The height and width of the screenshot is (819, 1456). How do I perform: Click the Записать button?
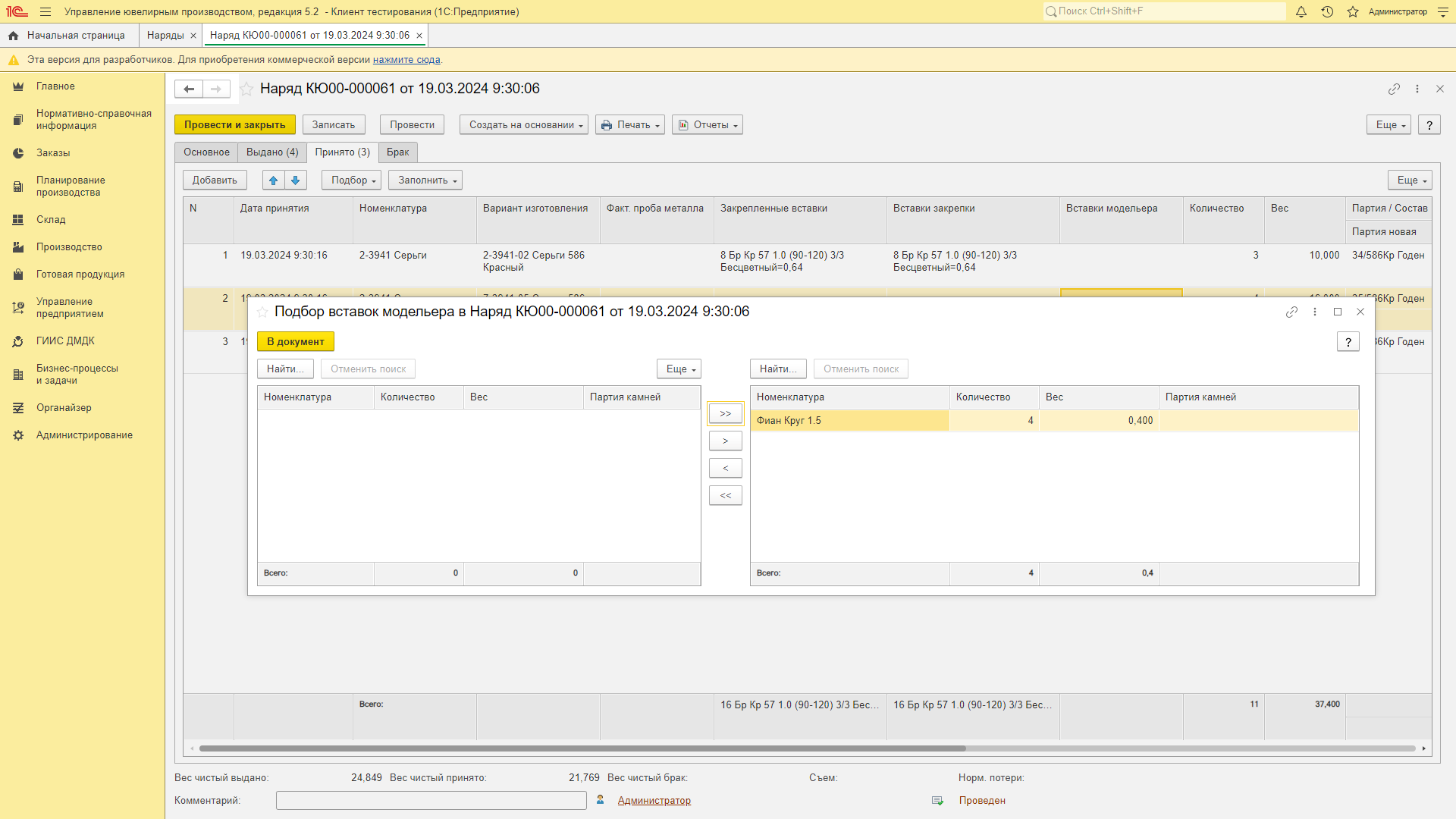click(334, 125)
